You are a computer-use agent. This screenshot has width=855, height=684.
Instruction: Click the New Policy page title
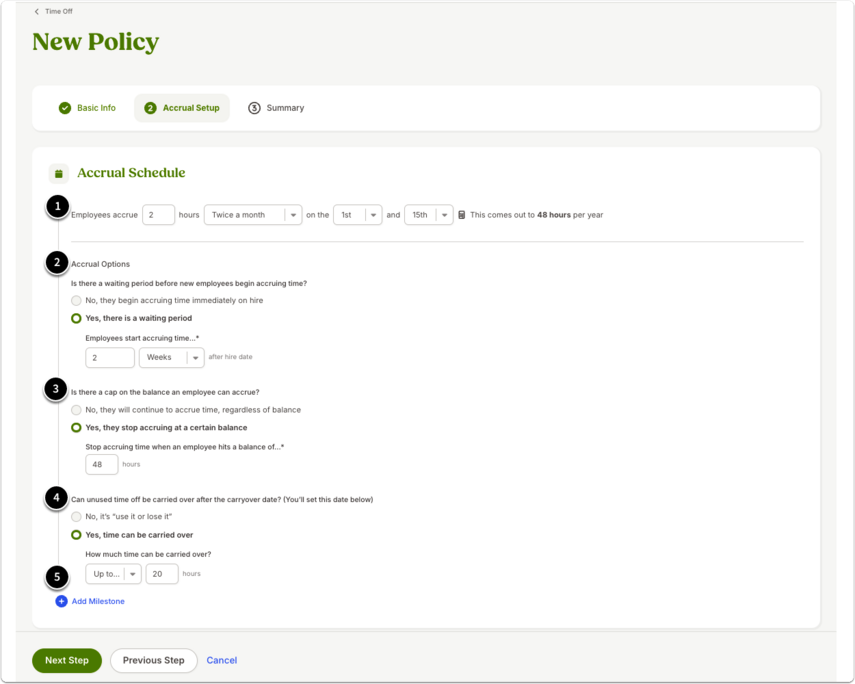[x=96, y=41]
